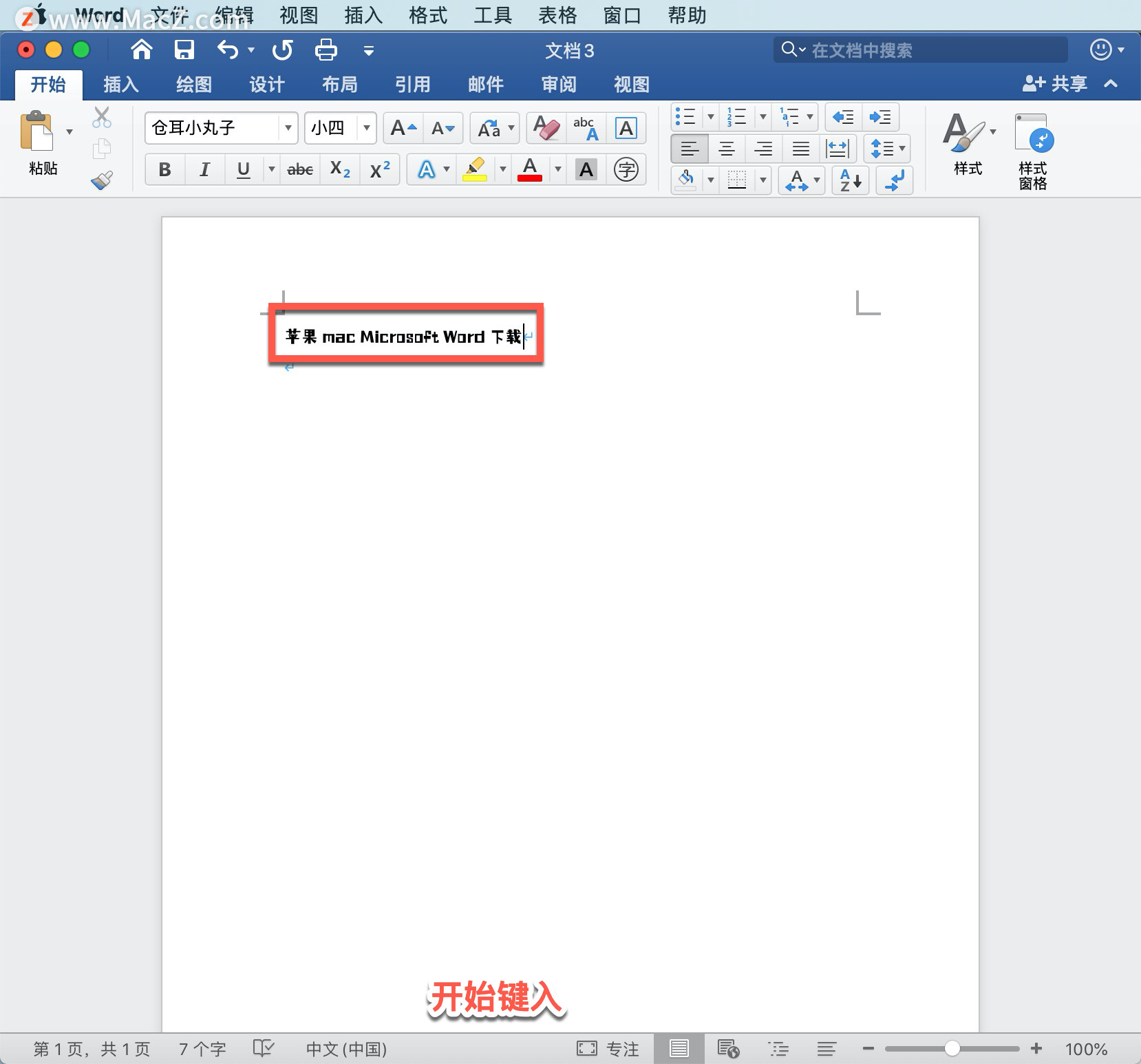Open the Styles (样式) gallery button

pyautogui.click(x=968, y=145)
